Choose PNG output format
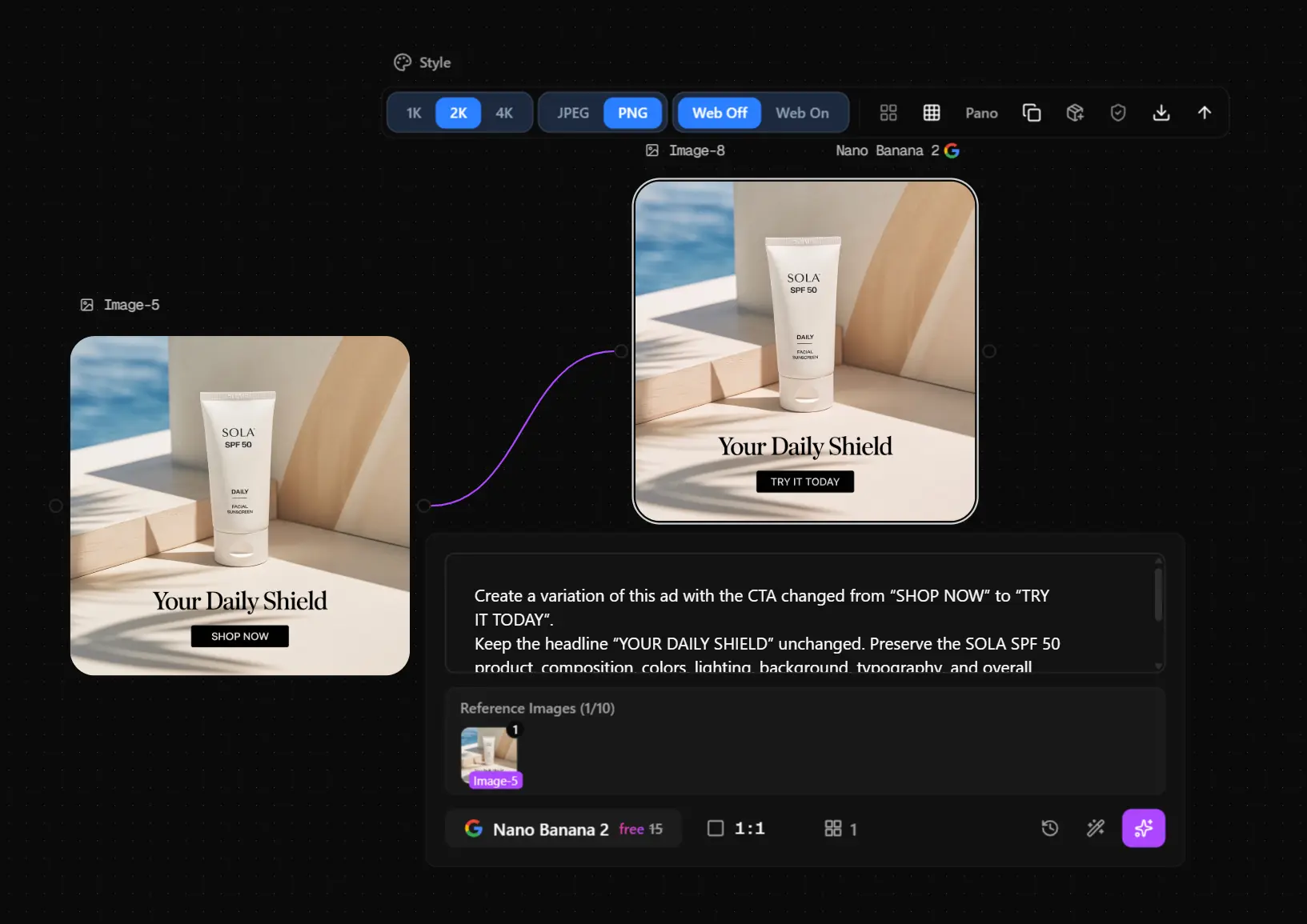Viewport: 1307px width, 924px height. point(632,113)
